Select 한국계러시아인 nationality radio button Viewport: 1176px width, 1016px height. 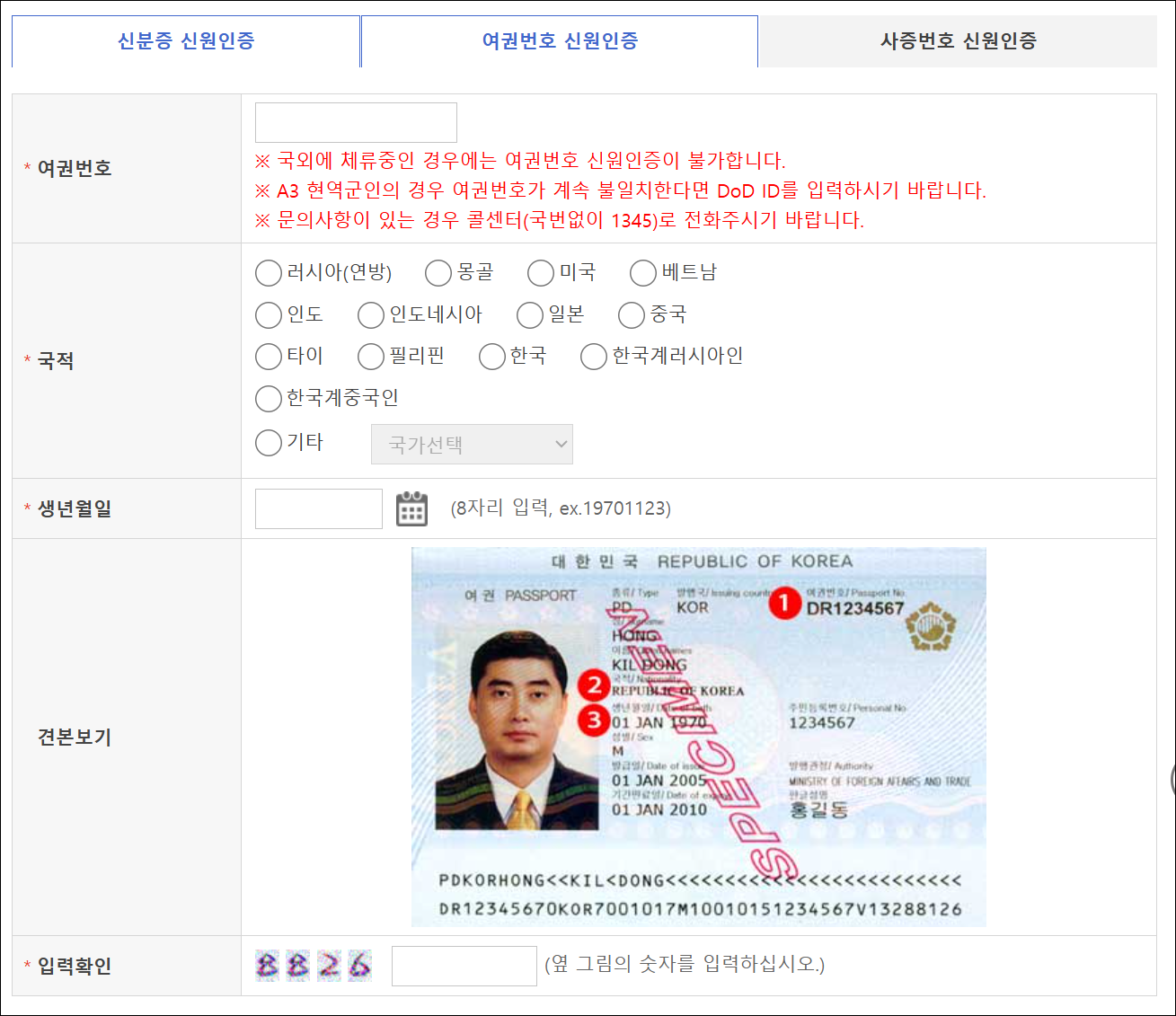pos(594,357)
